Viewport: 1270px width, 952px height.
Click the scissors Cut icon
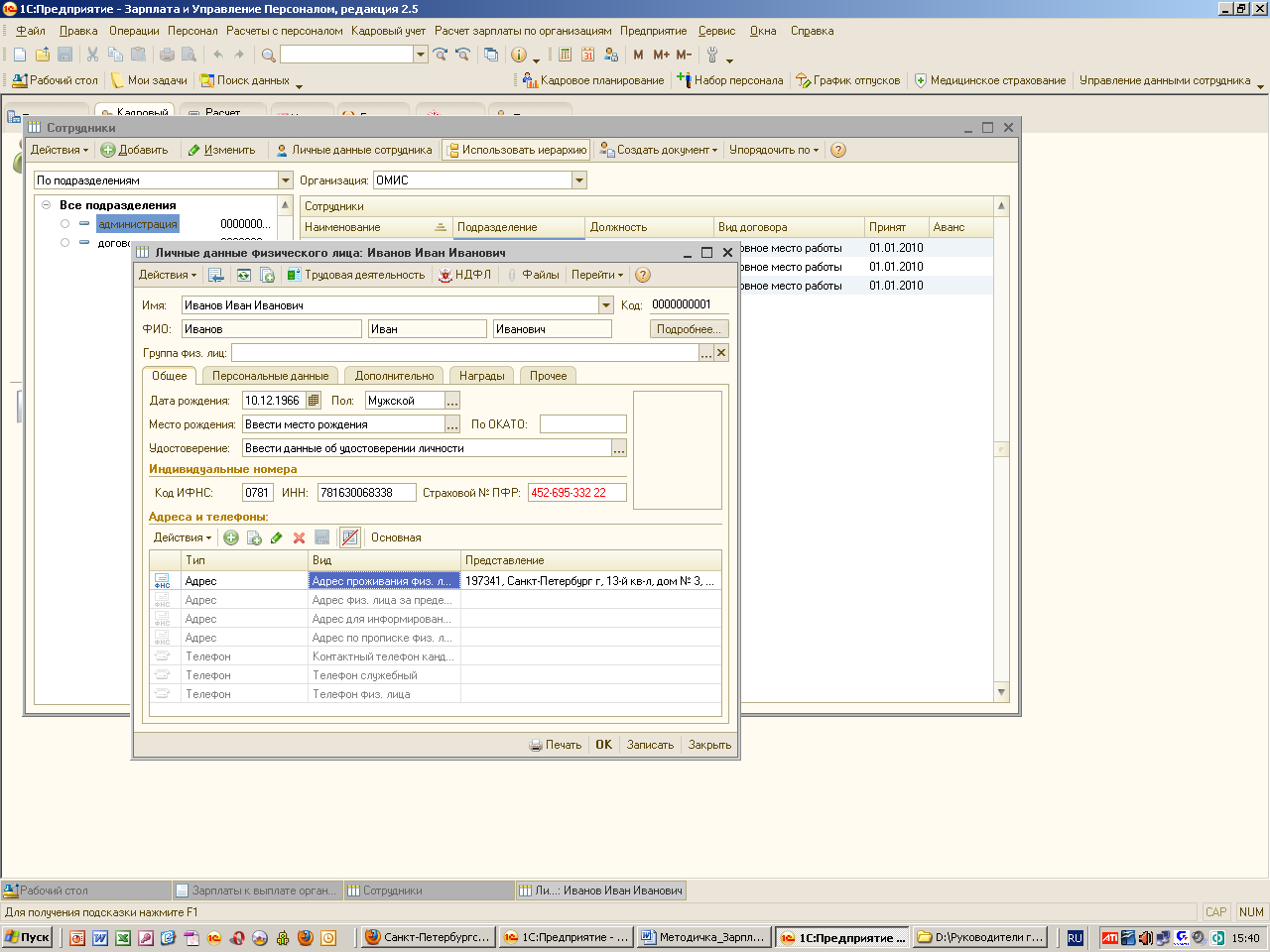[92, 55]
